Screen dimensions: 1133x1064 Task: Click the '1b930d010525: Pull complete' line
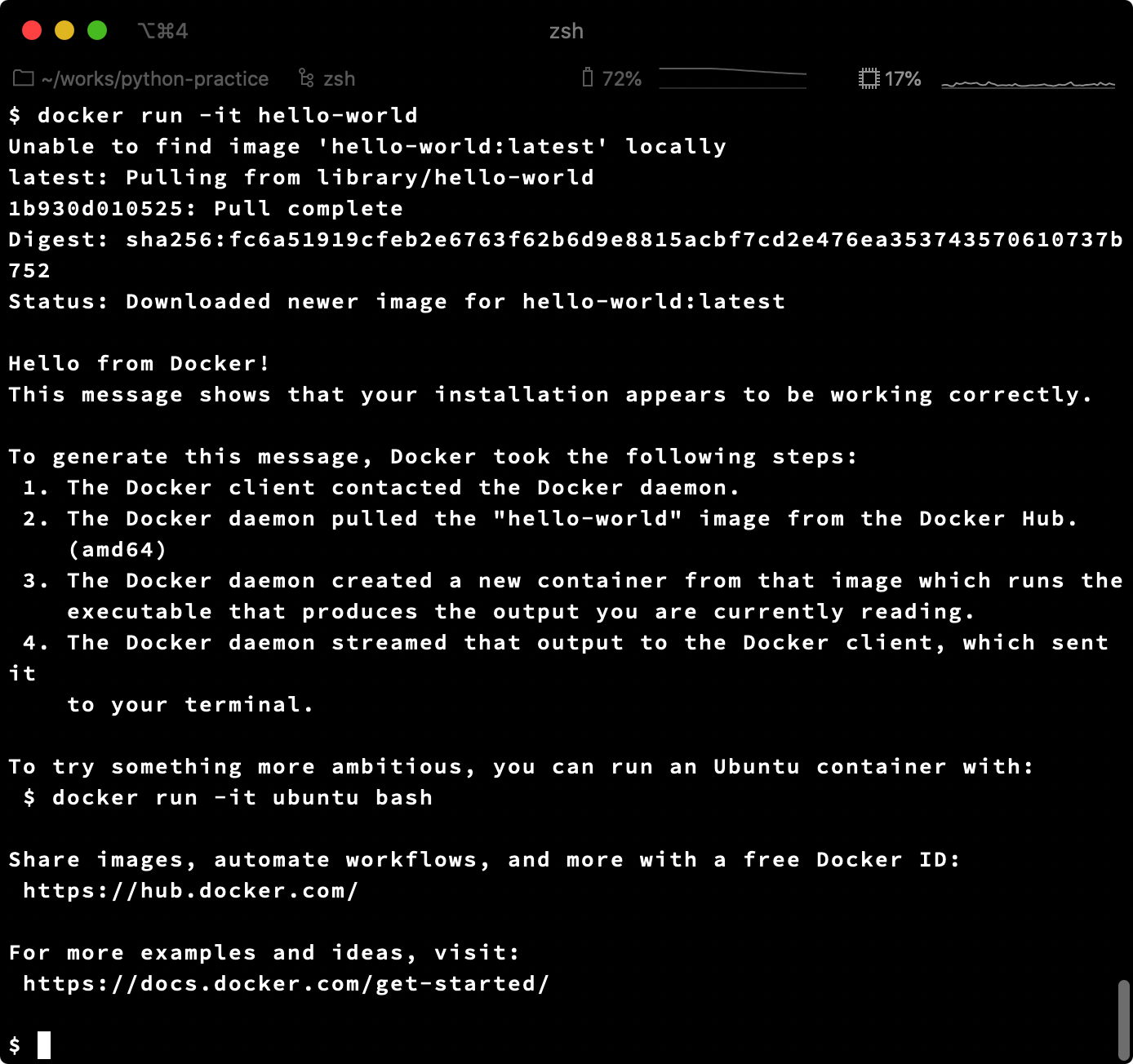pos(206,208)
